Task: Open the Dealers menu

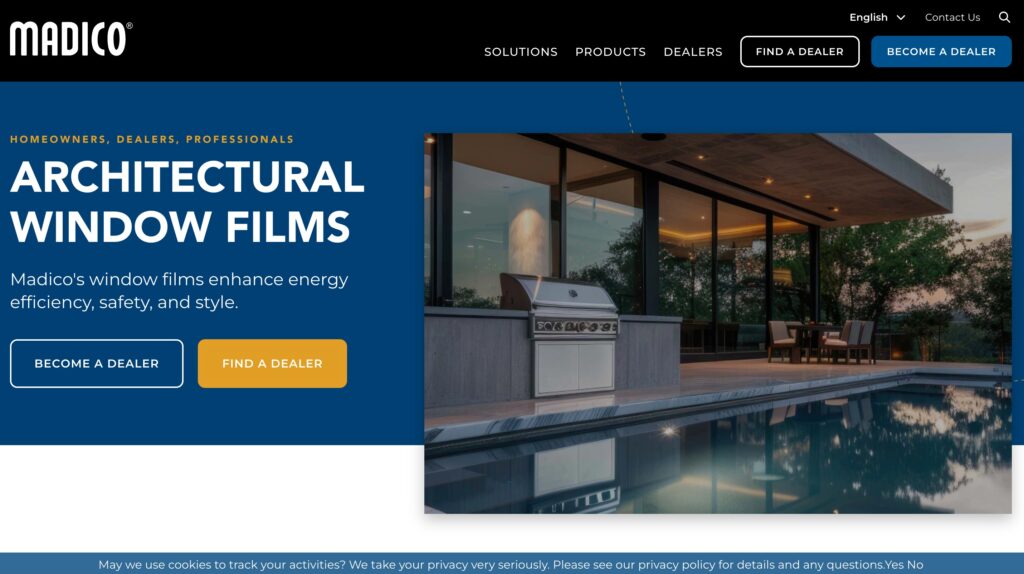Action: (693, 52)
